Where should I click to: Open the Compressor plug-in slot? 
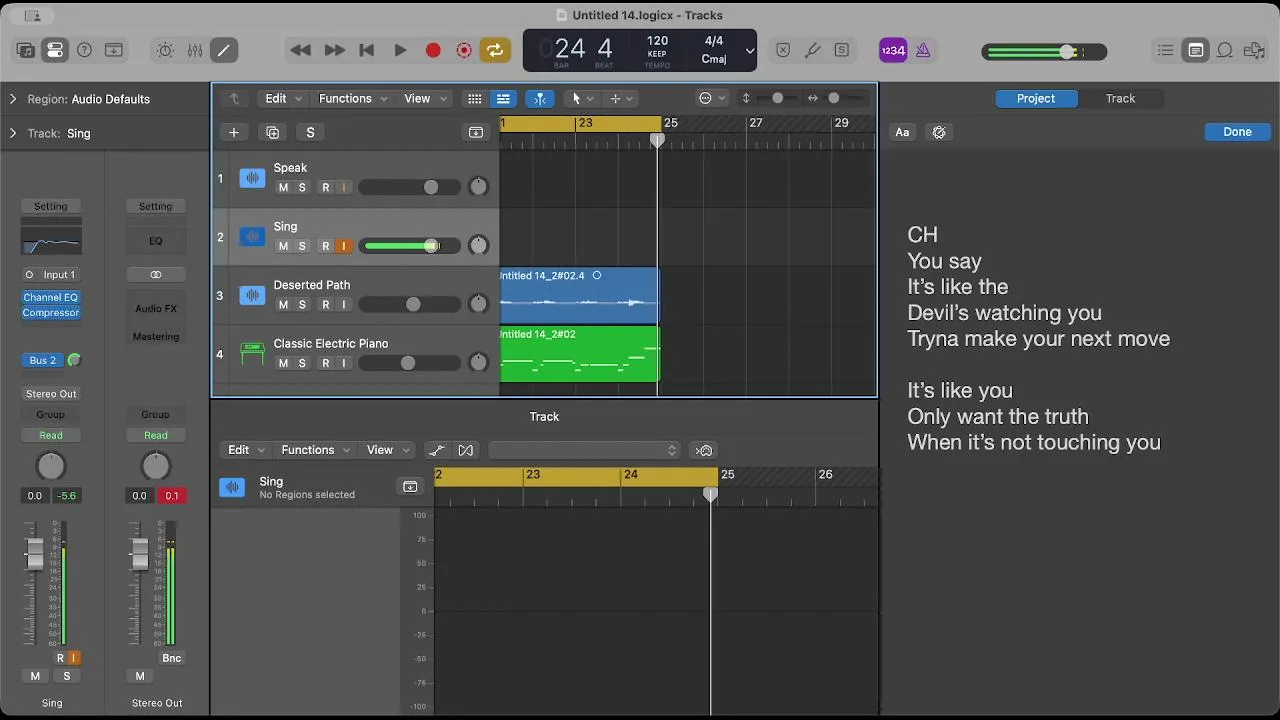(x=50, y=312)
